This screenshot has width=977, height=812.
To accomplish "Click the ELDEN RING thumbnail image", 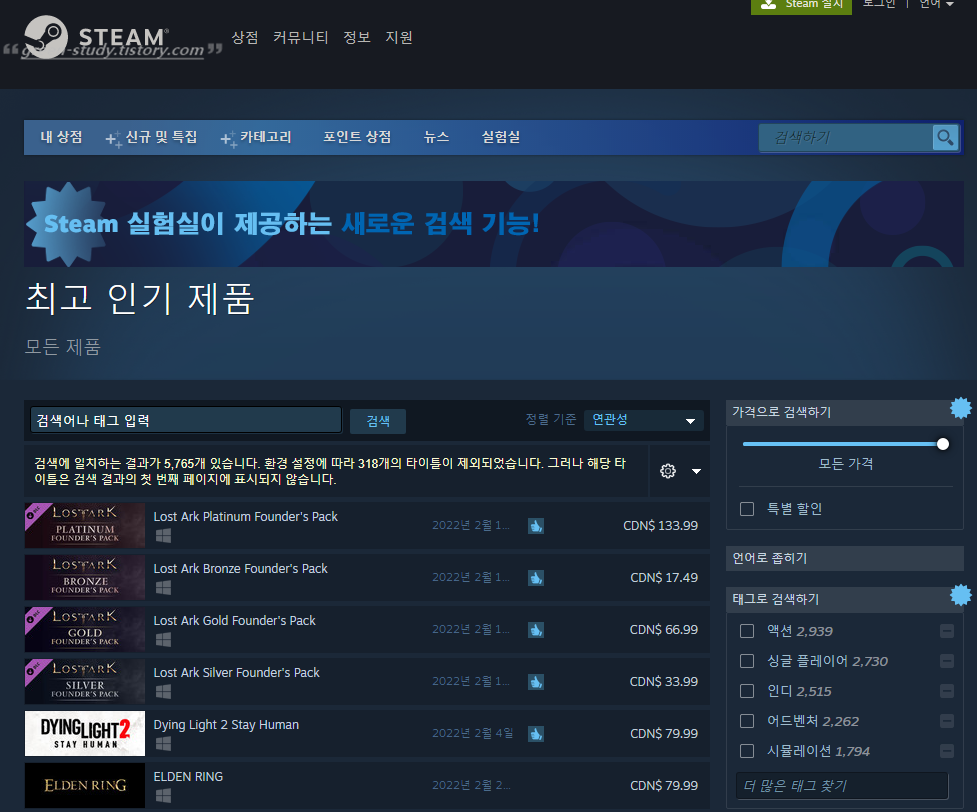I will [x=85, y=785].
